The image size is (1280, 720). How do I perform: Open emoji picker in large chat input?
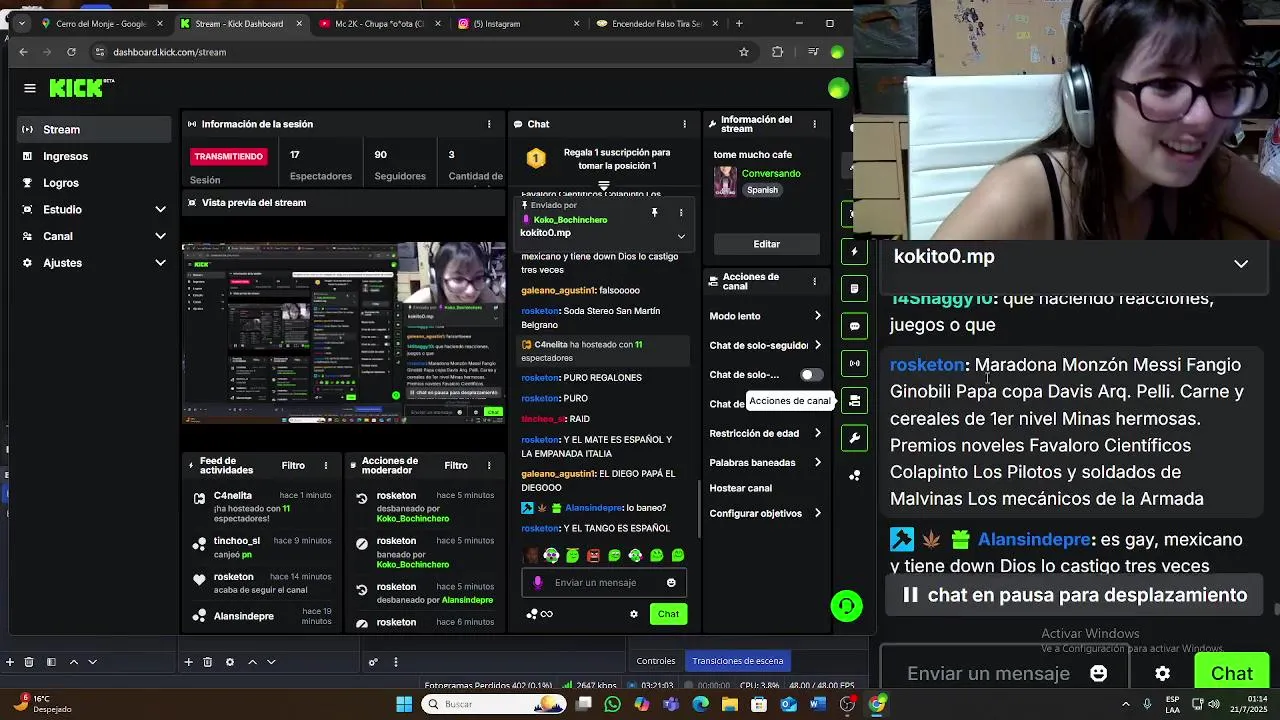point(1098,674)
